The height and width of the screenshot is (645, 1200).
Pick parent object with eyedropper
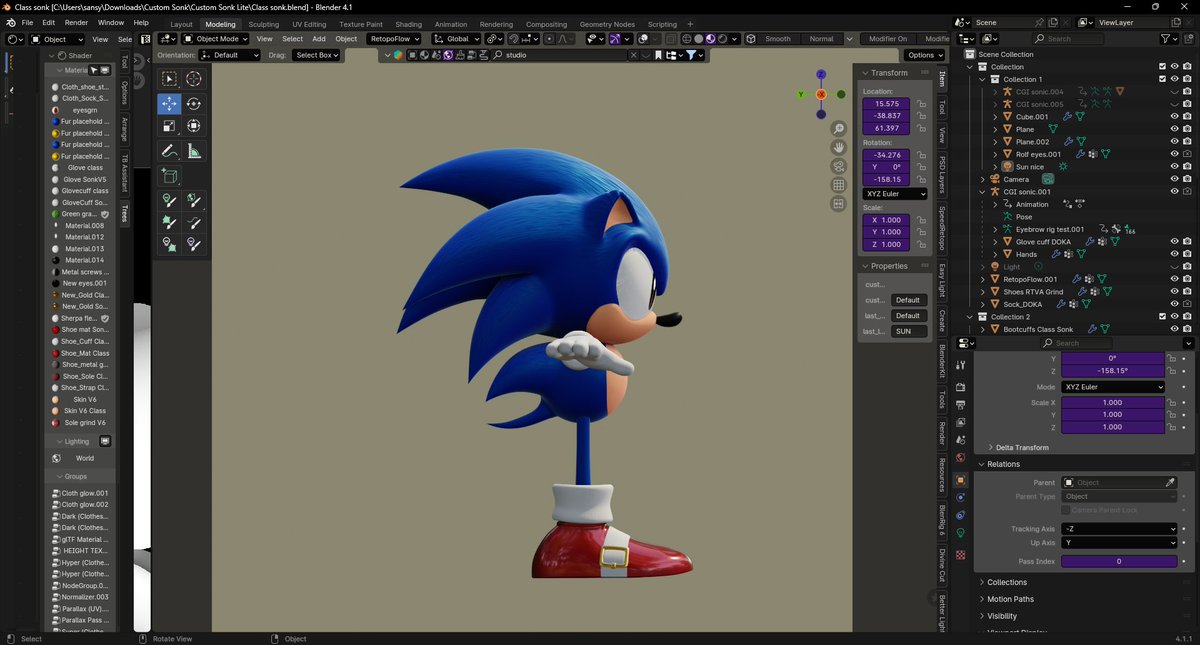point(1170,483)
